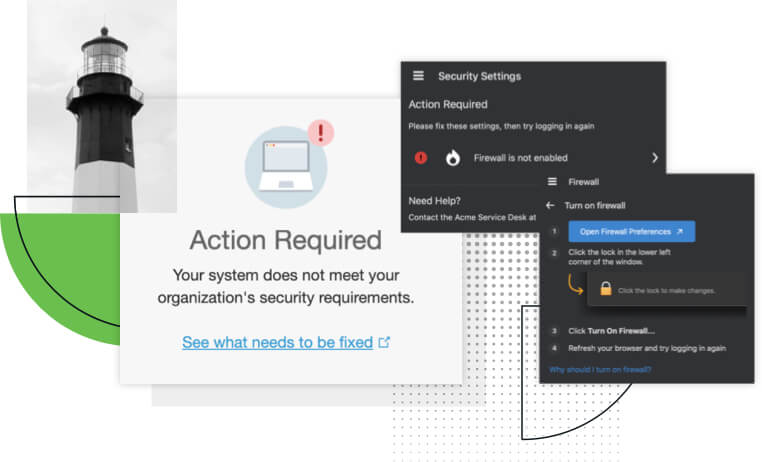Click the red alert icon beside Firewall
Viewport: 762px width, 462px height.
pos(421,157)
